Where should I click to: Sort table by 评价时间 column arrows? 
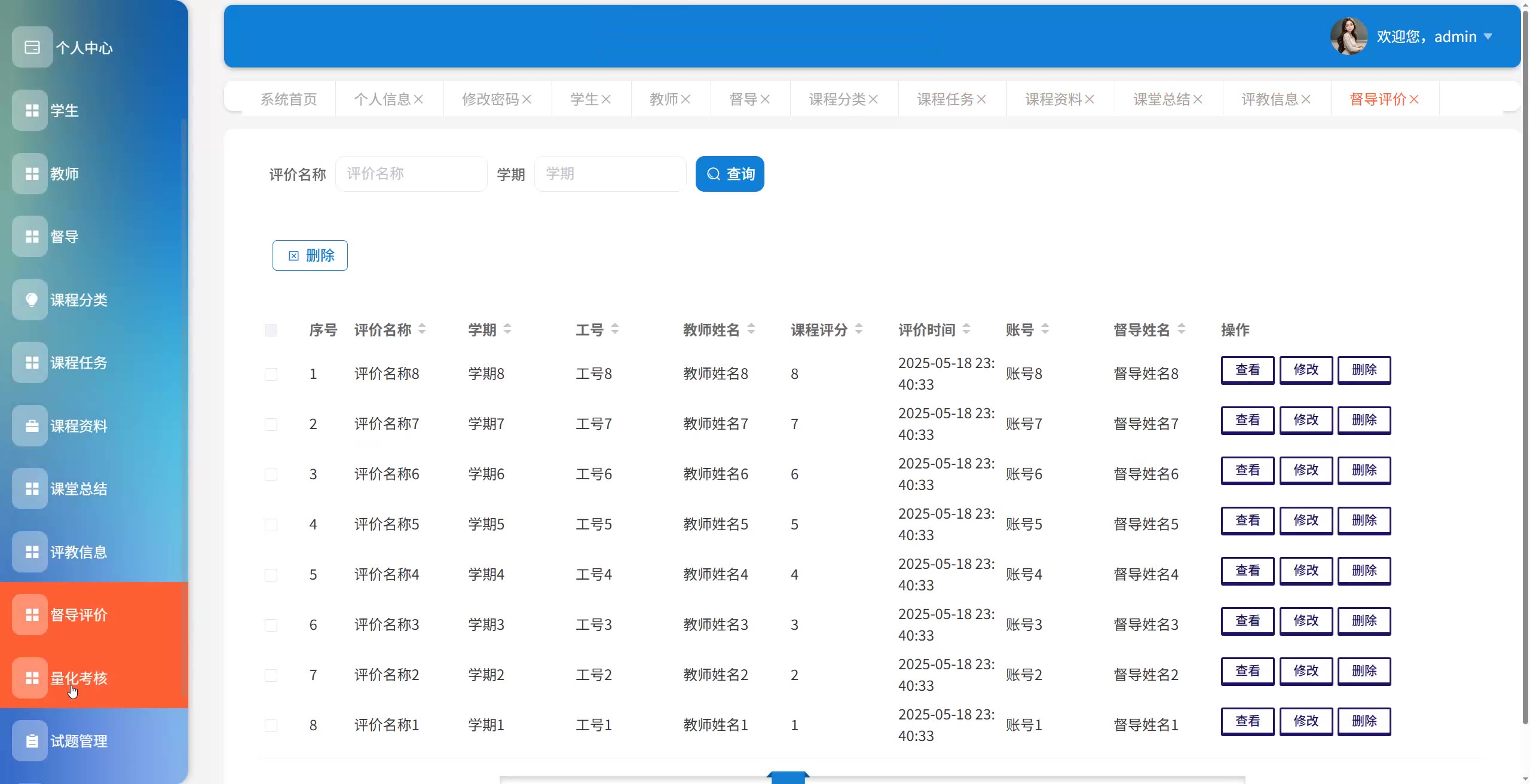(966, 329)
